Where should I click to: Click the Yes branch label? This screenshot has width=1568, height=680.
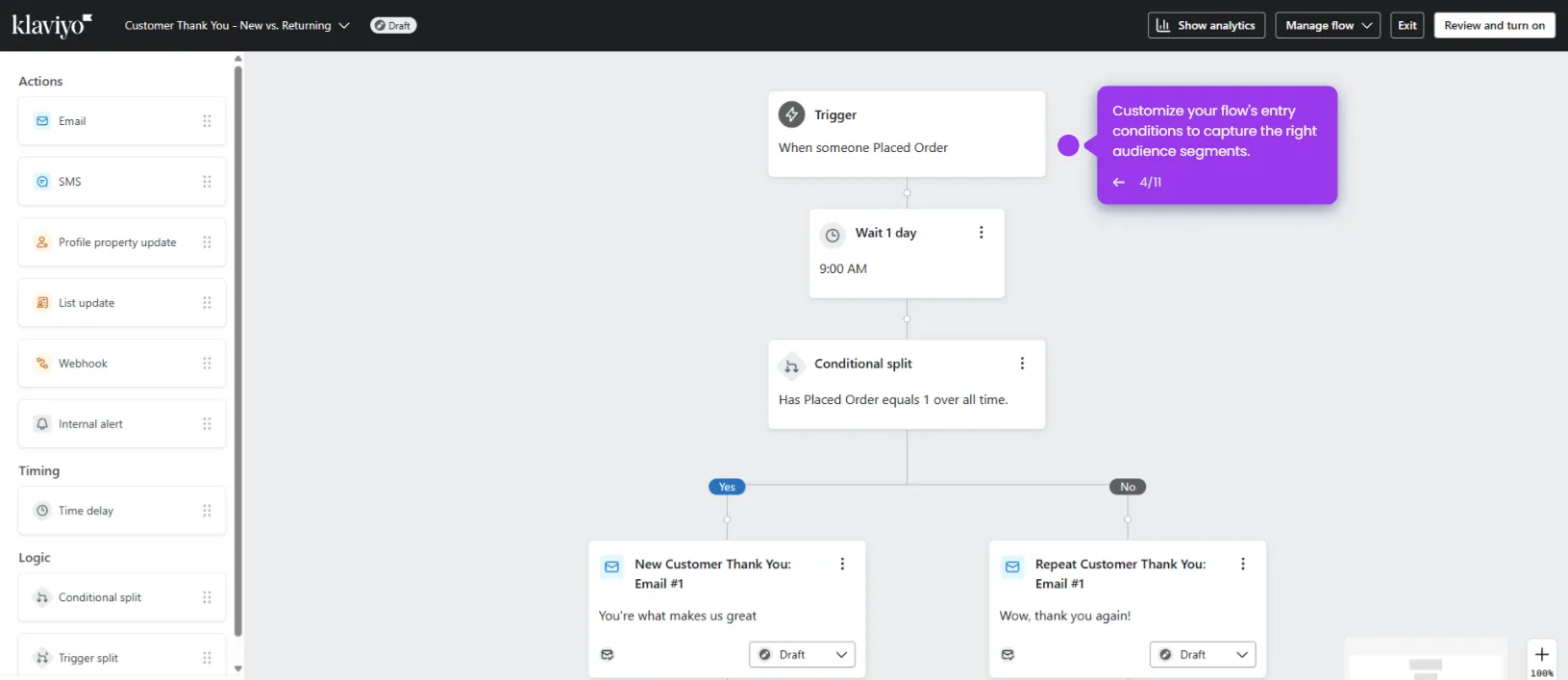point(727,487)
